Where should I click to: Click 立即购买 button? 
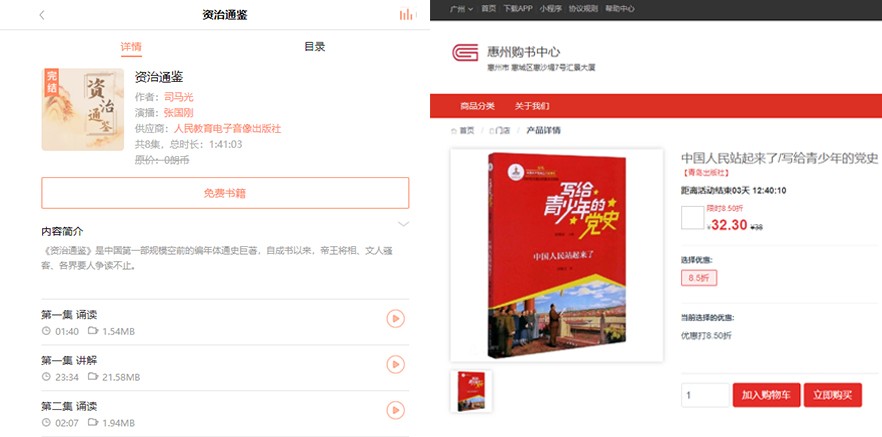(x=832, y=395)
